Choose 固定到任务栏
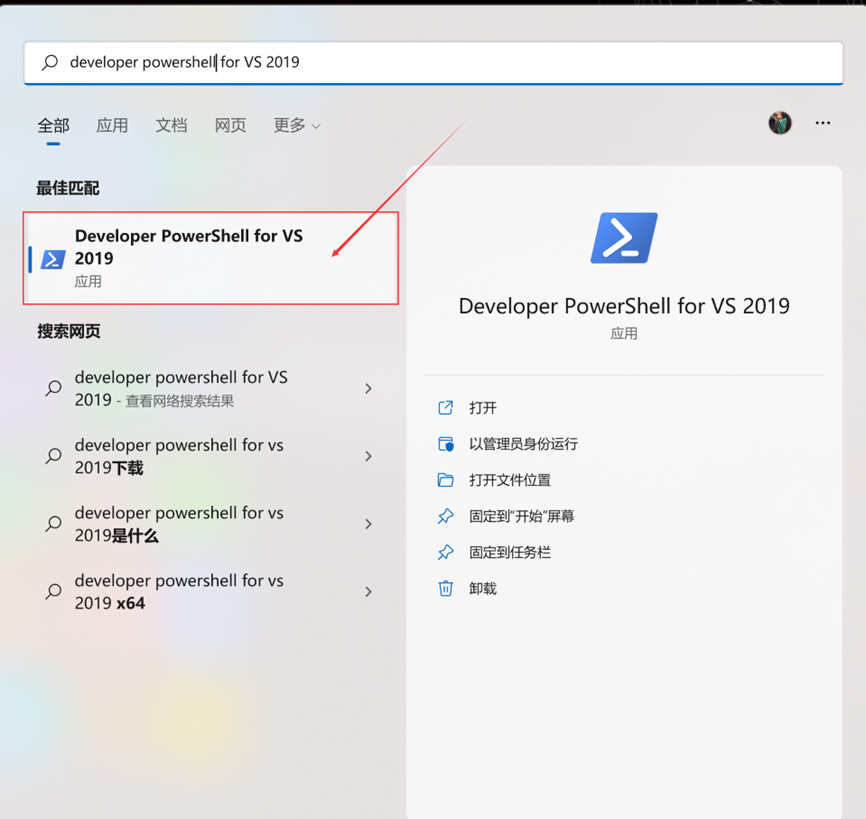 coord(510,552)
